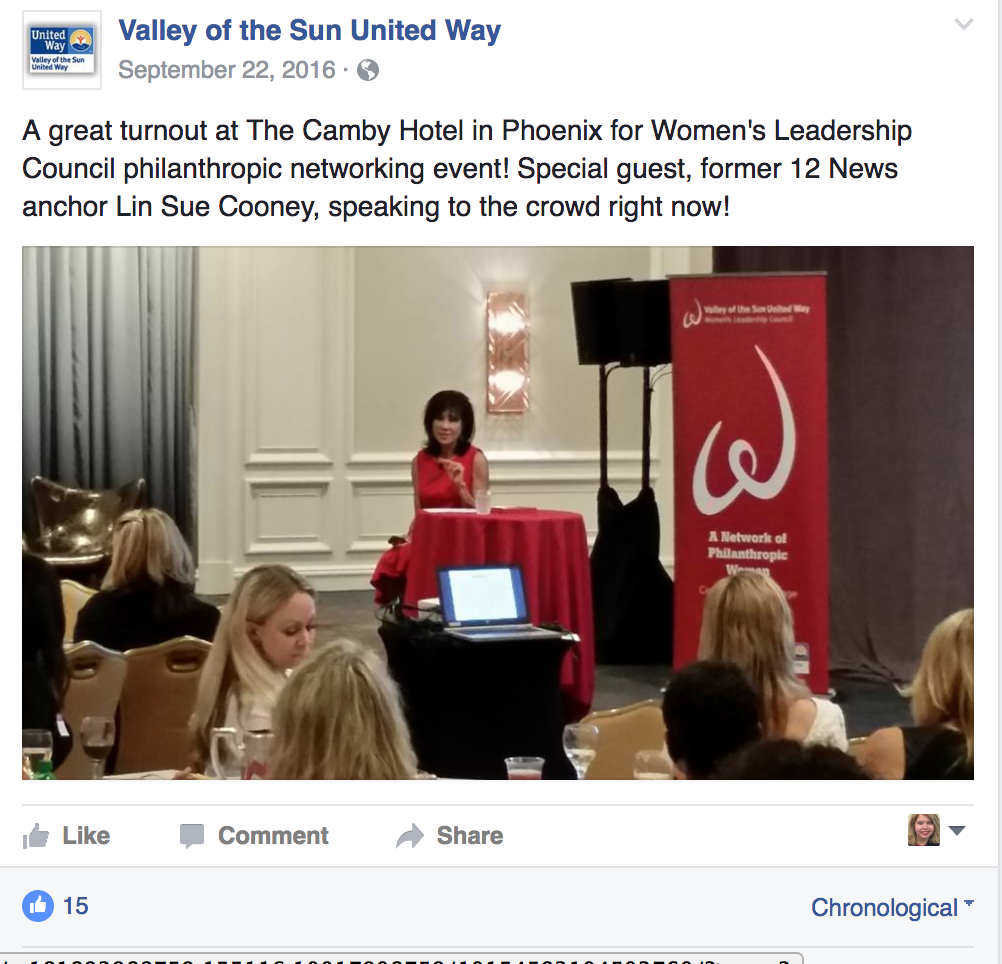Click the post text about The Camby Hotel
1002x964 pixels.
coord(466,169)
